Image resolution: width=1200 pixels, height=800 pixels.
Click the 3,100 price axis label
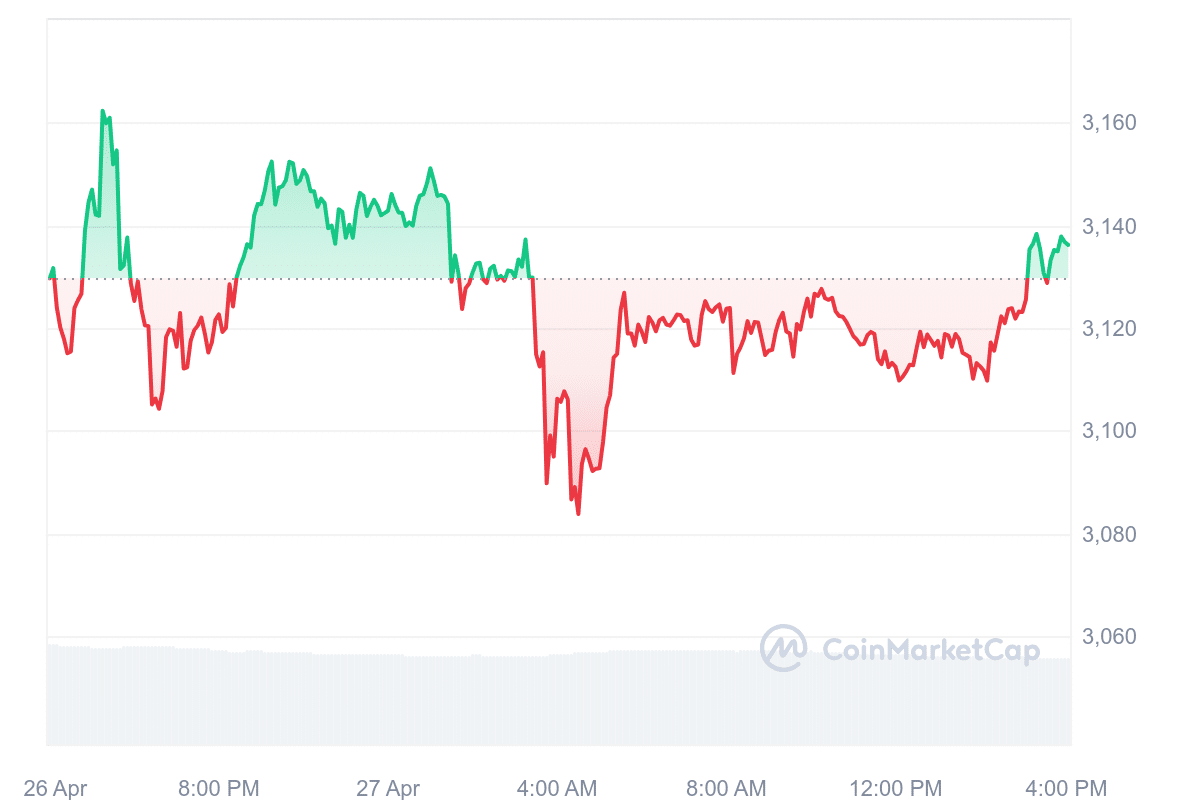[x=1109, y=431]
